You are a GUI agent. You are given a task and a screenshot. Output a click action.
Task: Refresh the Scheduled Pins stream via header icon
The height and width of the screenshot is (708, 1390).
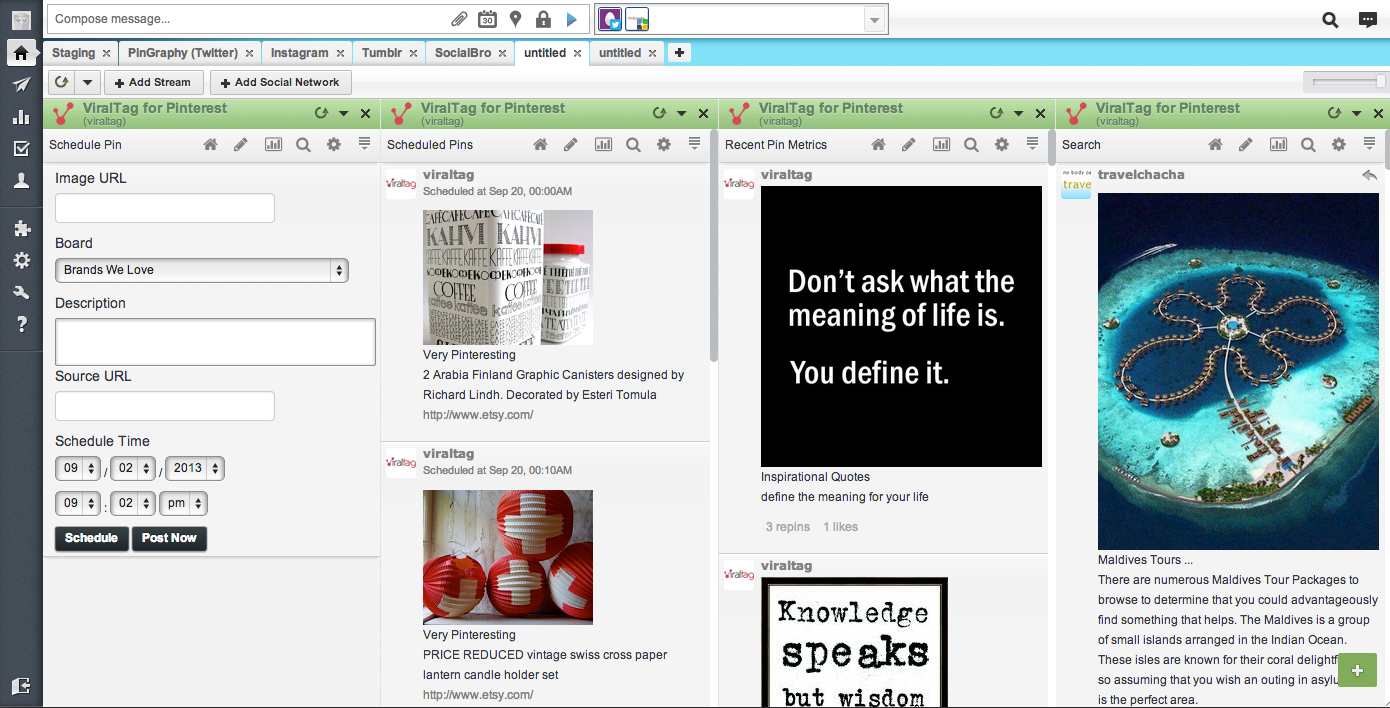[659, 114]
